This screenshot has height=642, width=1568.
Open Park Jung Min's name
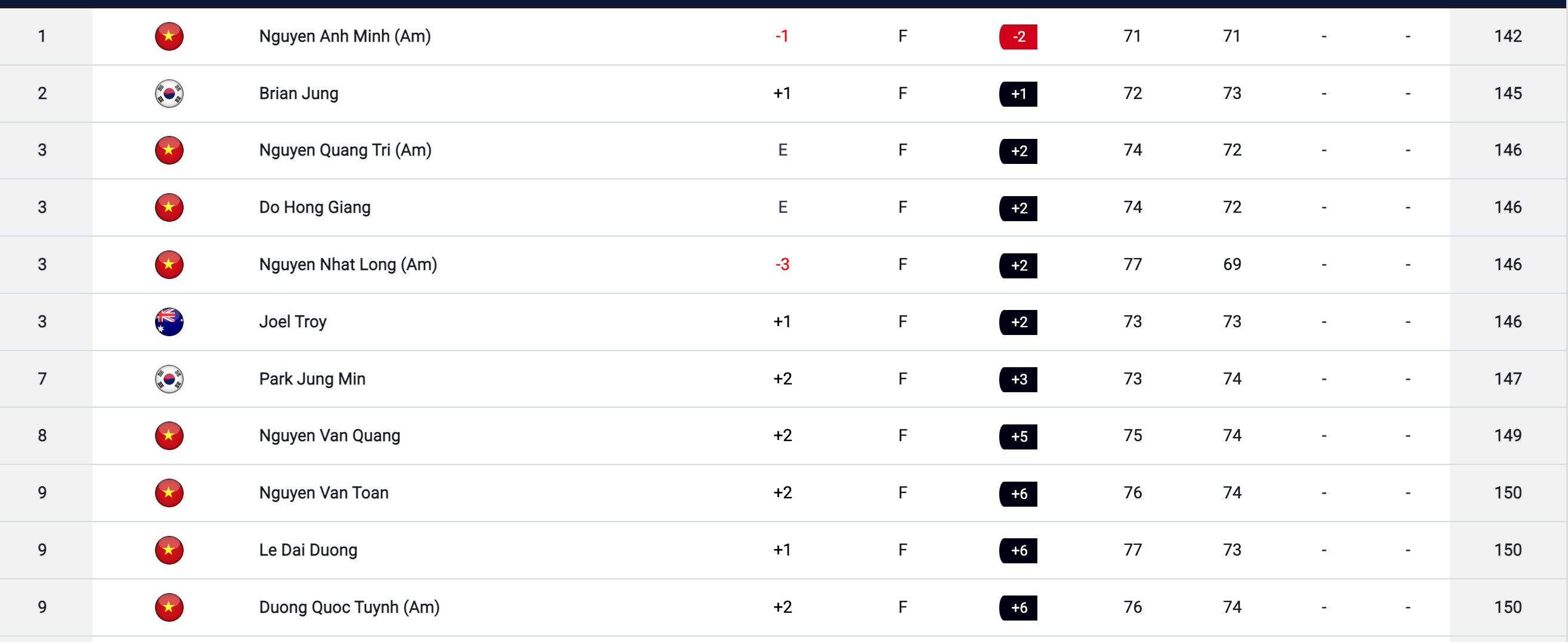coord(312,379)
